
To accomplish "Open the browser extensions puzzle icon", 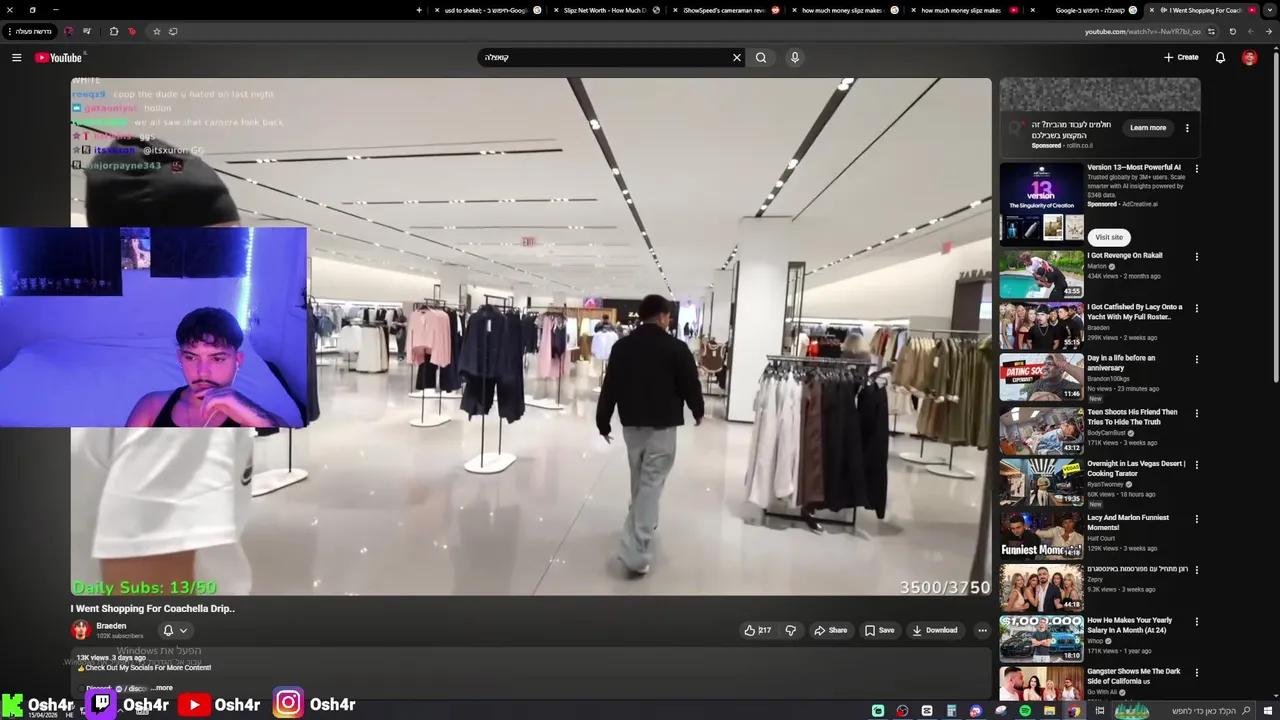I will [x=113, y=31].
